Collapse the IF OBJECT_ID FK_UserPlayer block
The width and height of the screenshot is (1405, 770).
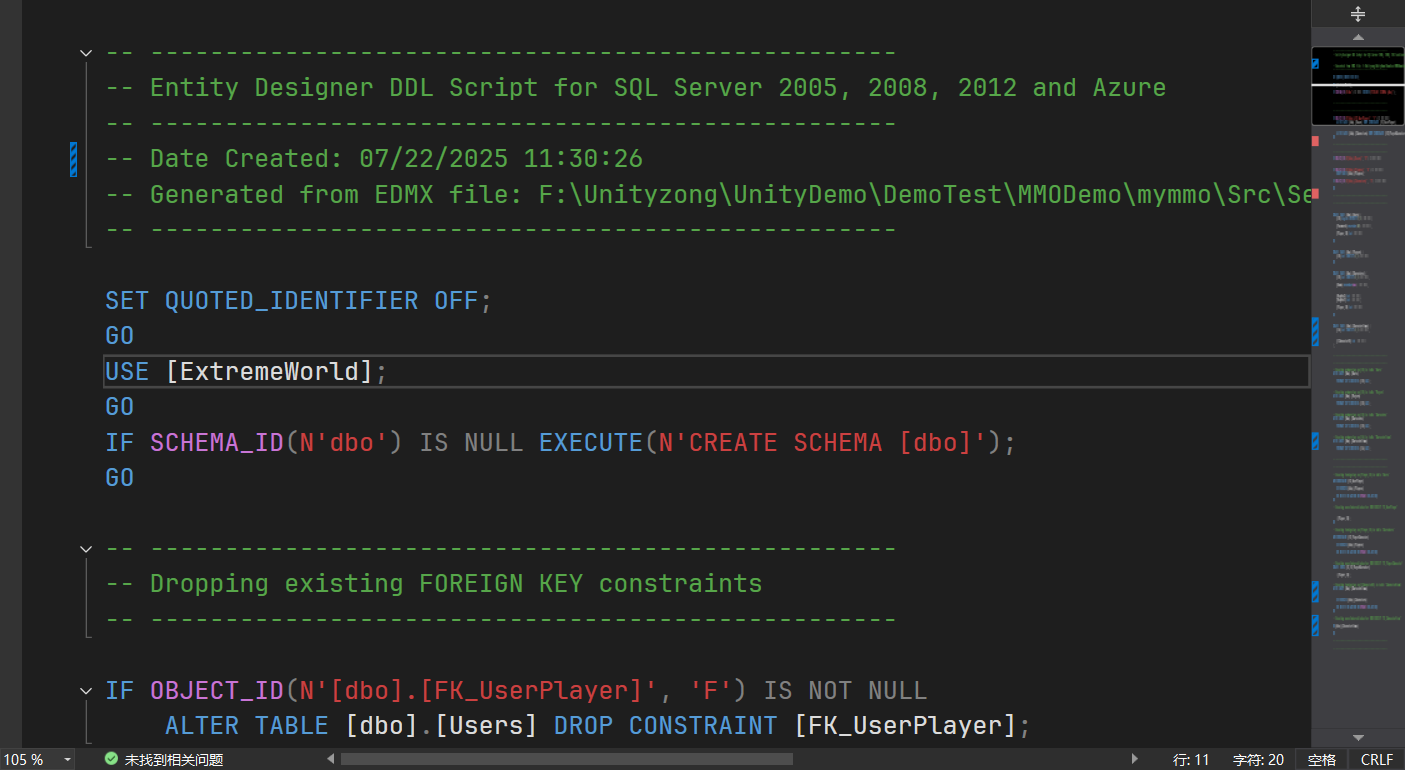86,691
